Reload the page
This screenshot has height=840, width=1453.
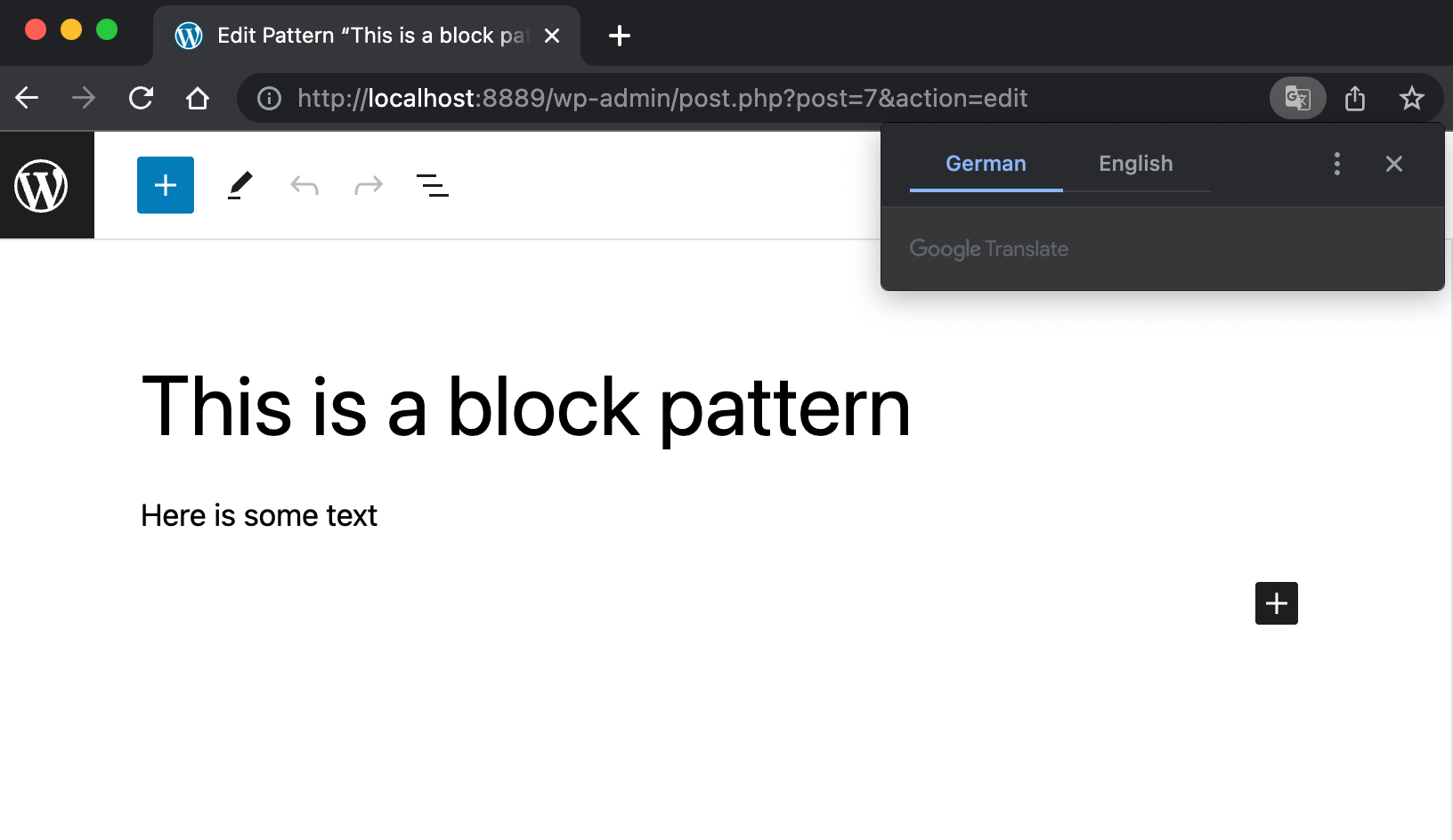tap(141, 98)
